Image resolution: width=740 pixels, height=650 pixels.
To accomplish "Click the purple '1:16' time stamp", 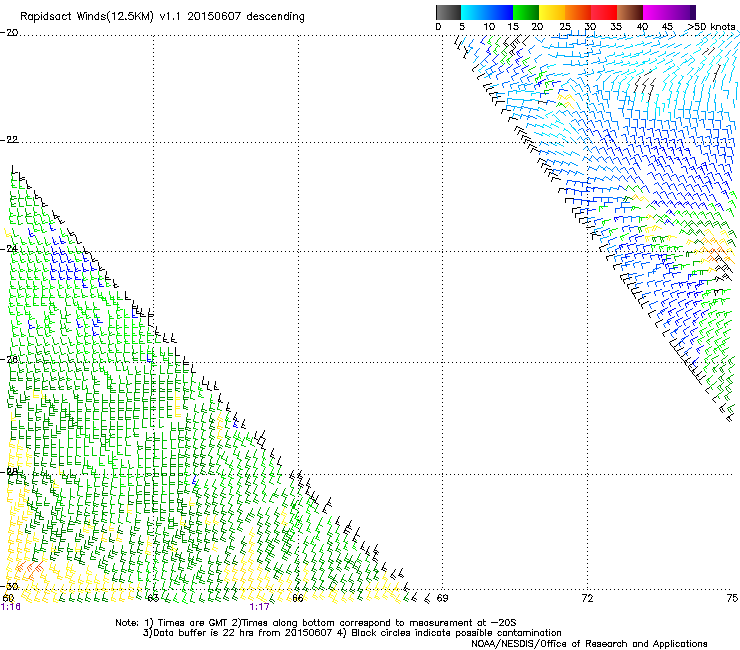I will pos(11,607).
